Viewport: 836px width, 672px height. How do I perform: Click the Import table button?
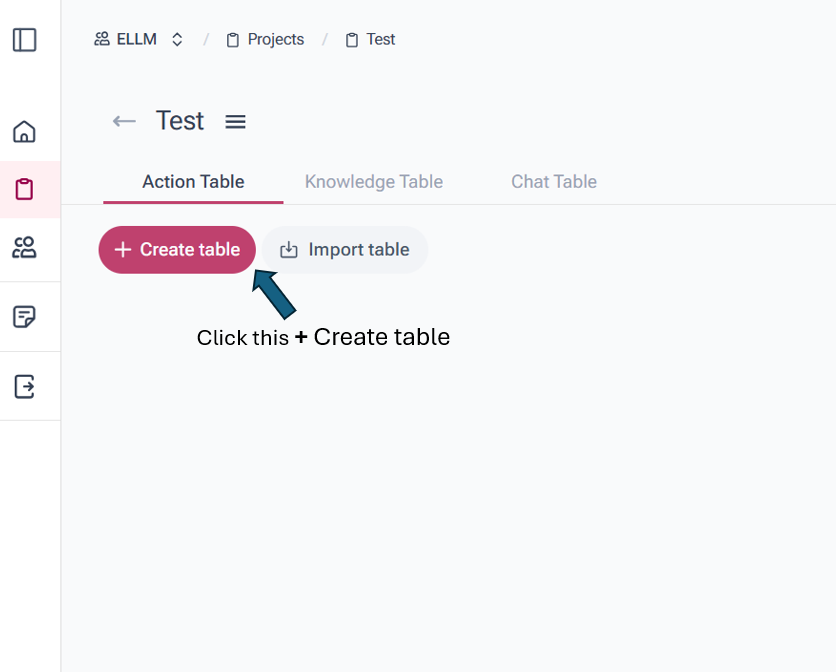coord(345,250)
